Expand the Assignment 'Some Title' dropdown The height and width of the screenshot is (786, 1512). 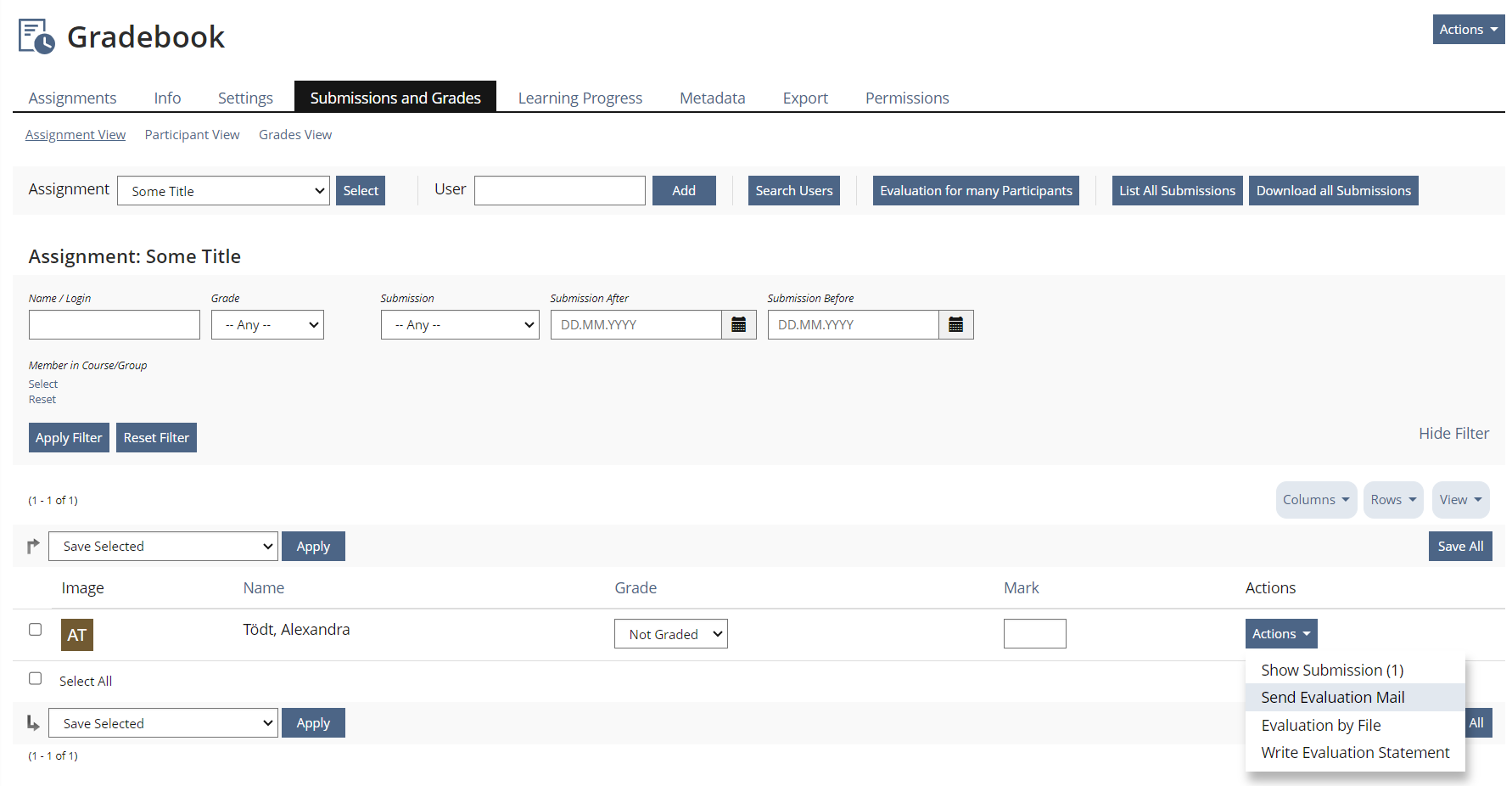tap(223, 191)
